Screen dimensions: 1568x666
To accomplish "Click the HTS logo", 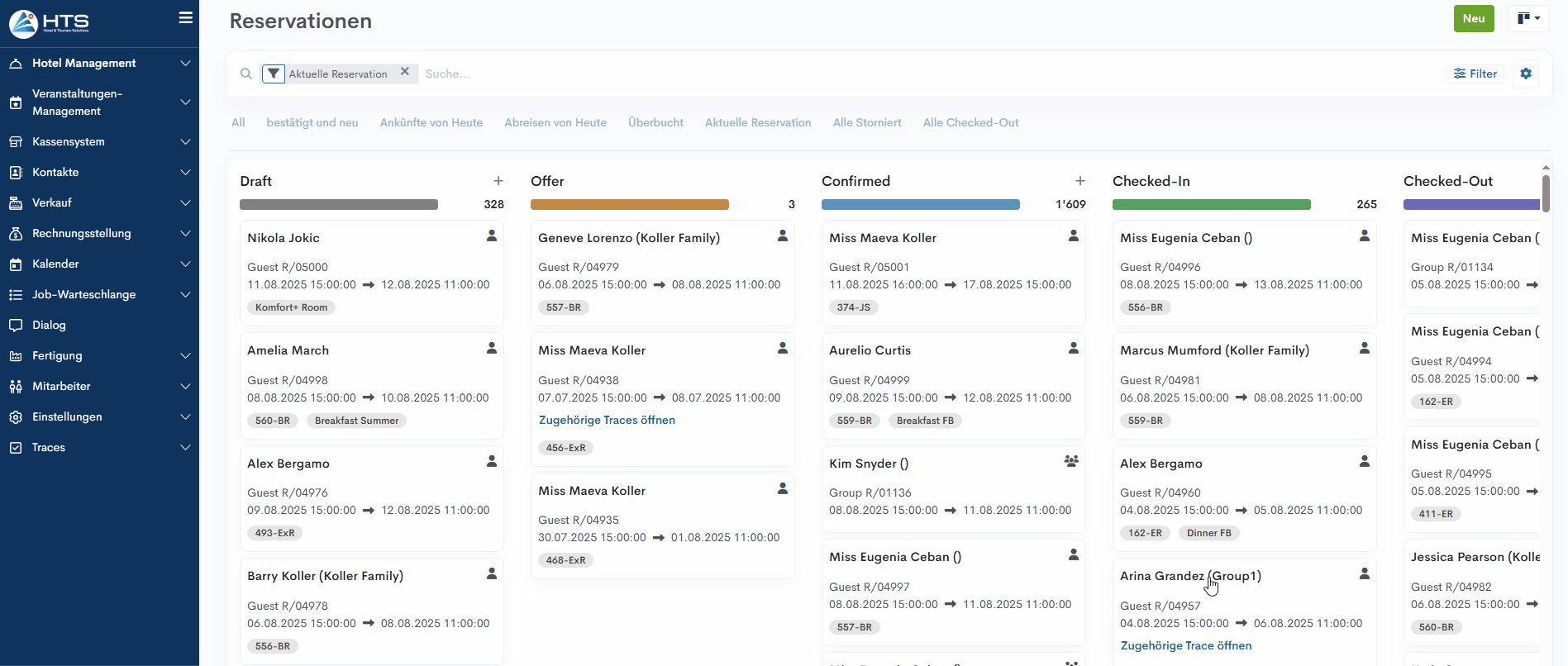I will point(50,23).
